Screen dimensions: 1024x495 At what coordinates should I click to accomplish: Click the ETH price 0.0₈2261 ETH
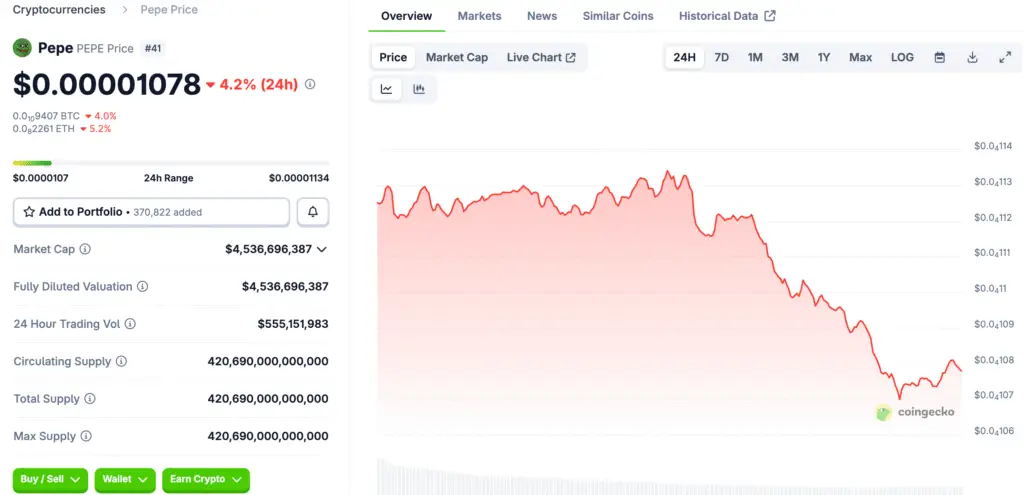tap(44, 129)
